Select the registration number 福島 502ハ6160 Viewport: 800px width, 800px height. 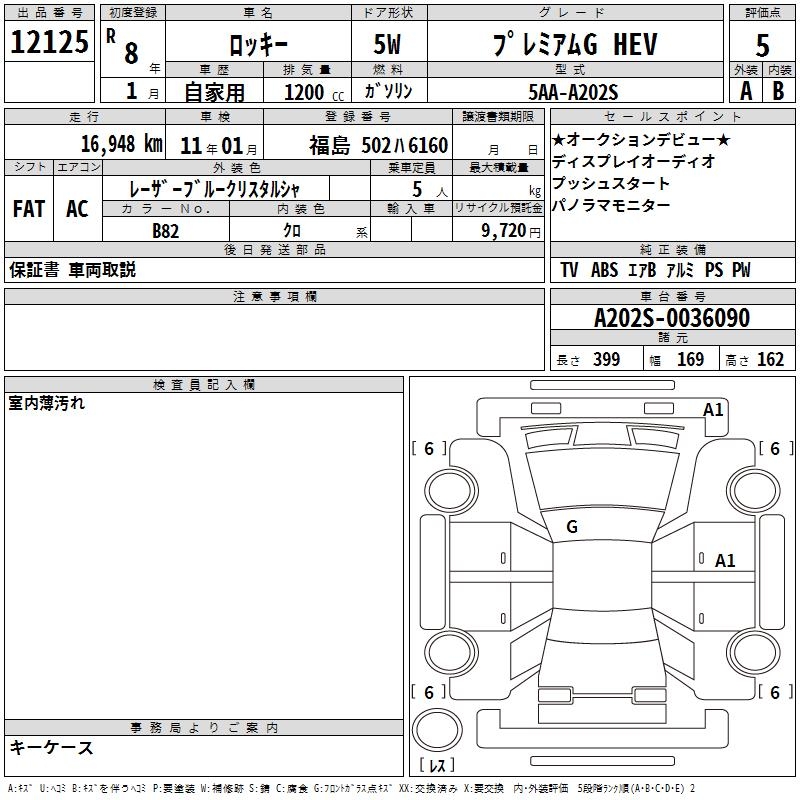(378, 146)
